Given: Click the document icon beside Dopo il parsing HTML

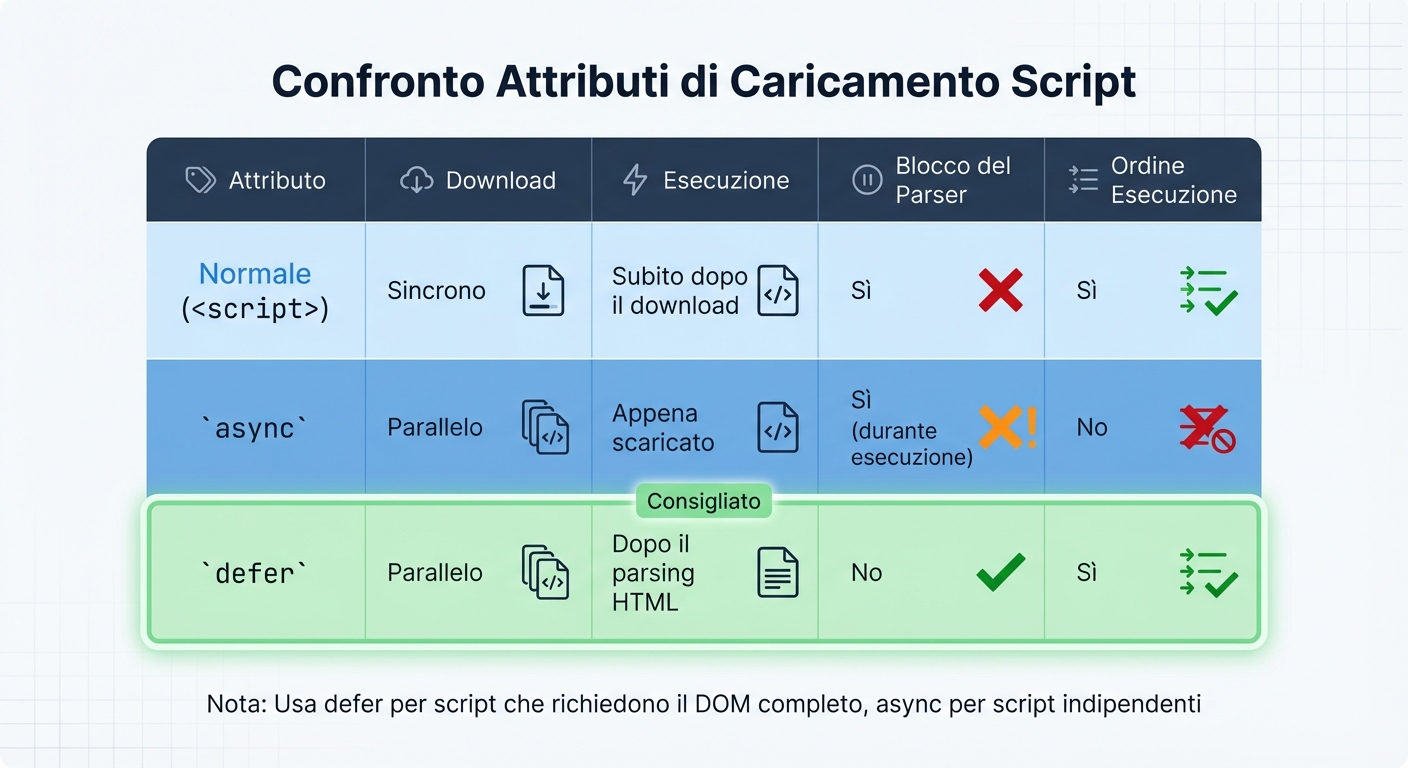Looking at the screenshot, I should click(777, 572).
